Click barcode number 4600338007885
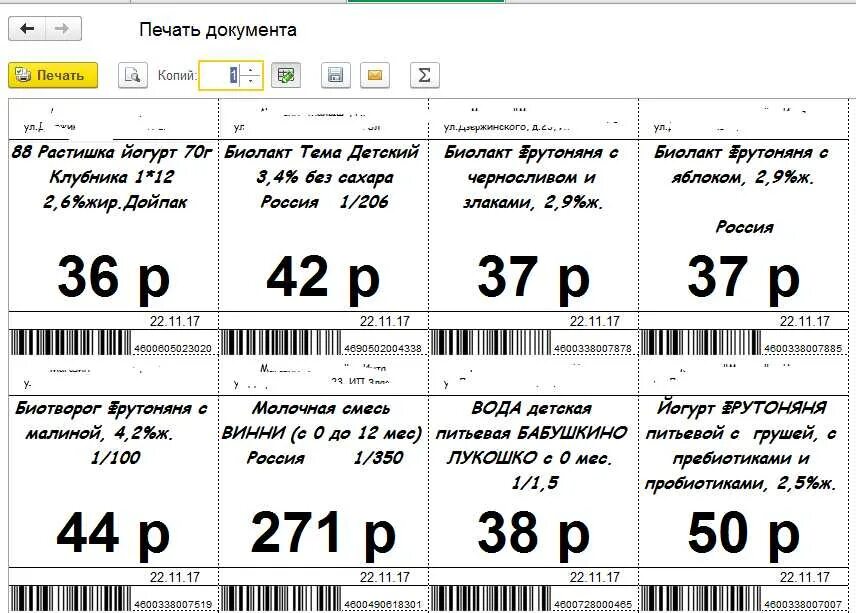The height and width of the screenshot is (613, 856). [803, 348]
